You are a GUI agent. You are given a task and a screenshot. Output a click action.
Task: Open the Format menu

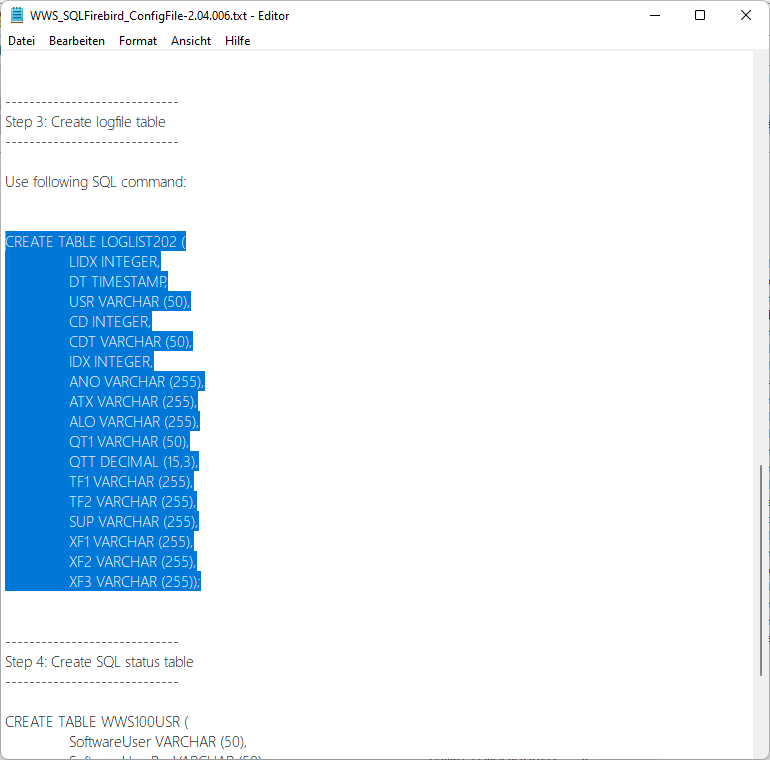(x=138, y=41)
